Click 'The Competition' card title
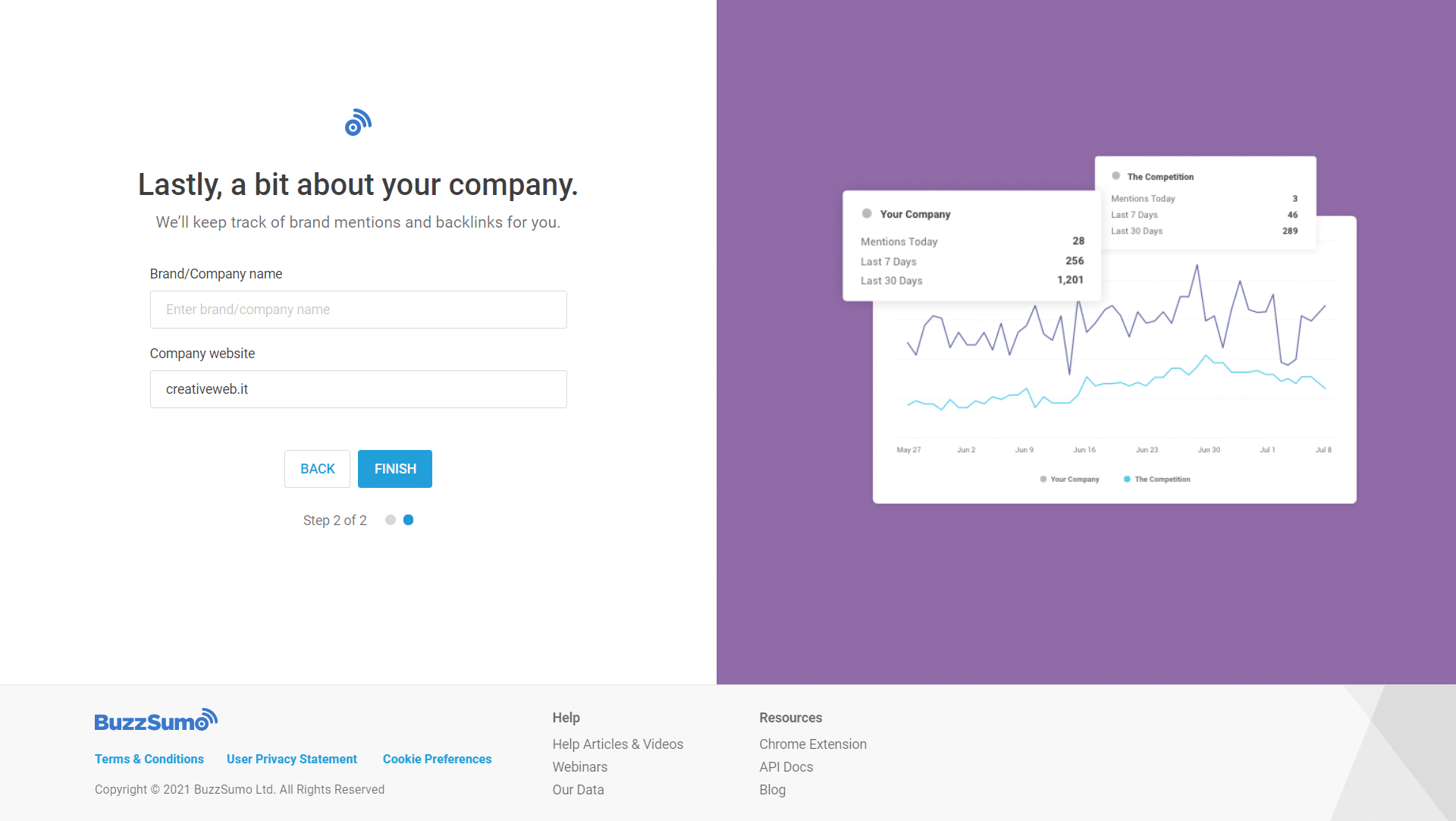Image resolution: width=1456 pixels, height=821 pixels. pos(1160,177)
